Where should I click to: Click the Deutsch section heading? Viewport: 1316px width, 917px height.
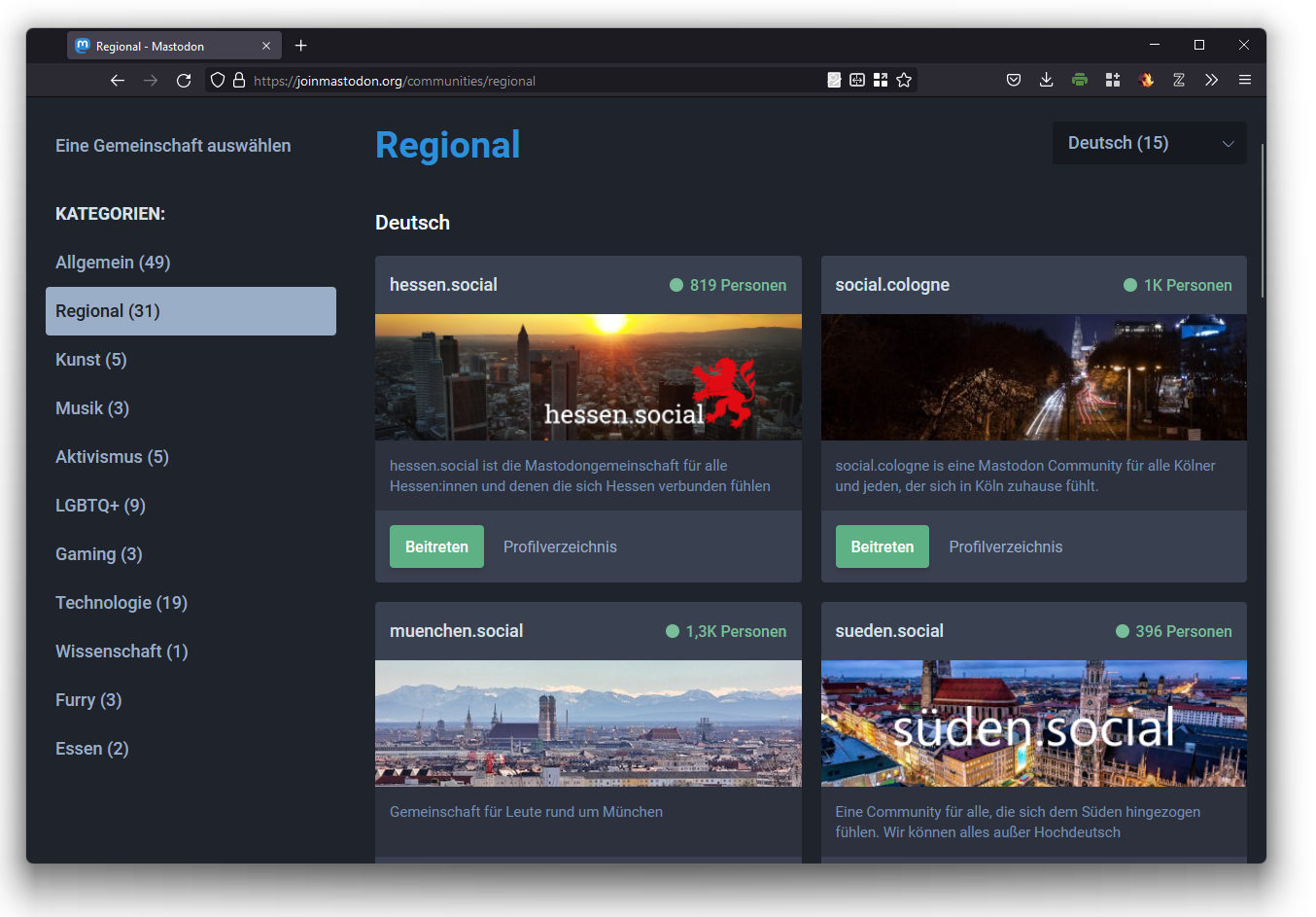[x=412, y=223]
